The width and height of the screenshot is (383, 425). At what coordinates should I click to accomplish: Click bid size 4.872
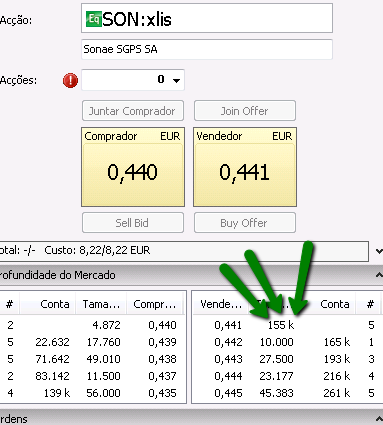click(106, 325)
